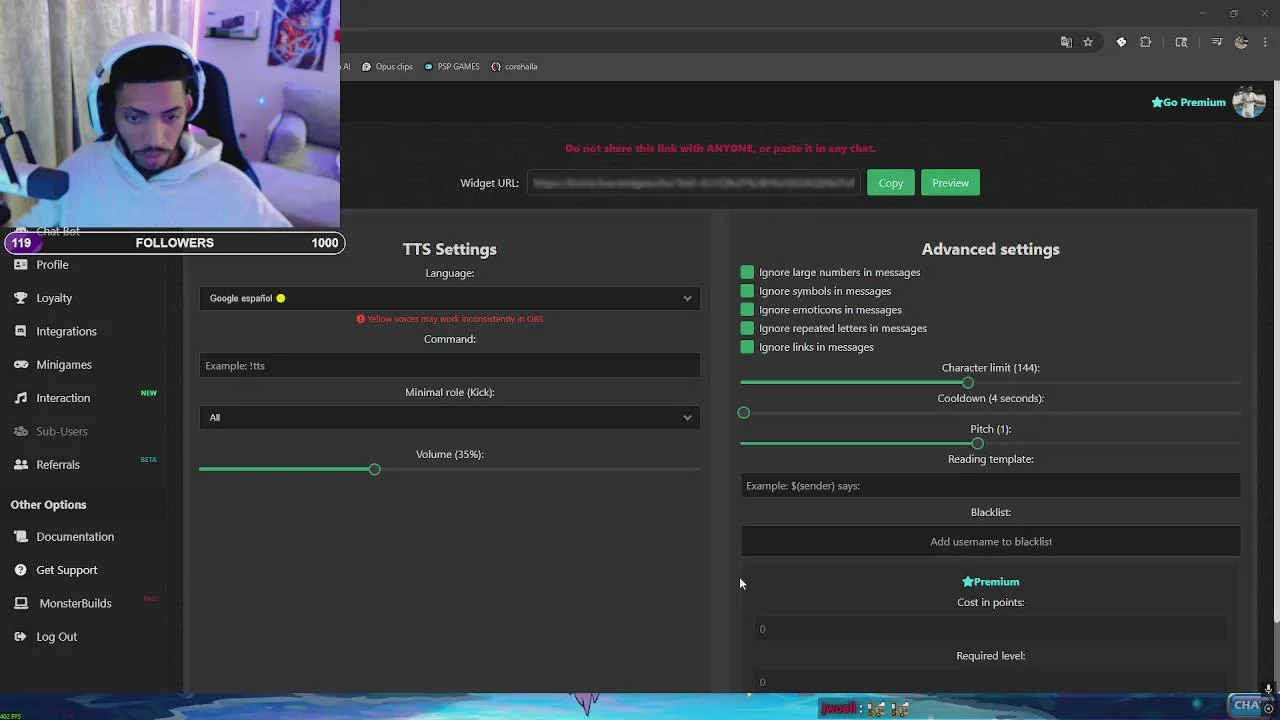Click the MonsterBuilds laptop icon
1280x720 pixels.
click(x=20, y=603)
